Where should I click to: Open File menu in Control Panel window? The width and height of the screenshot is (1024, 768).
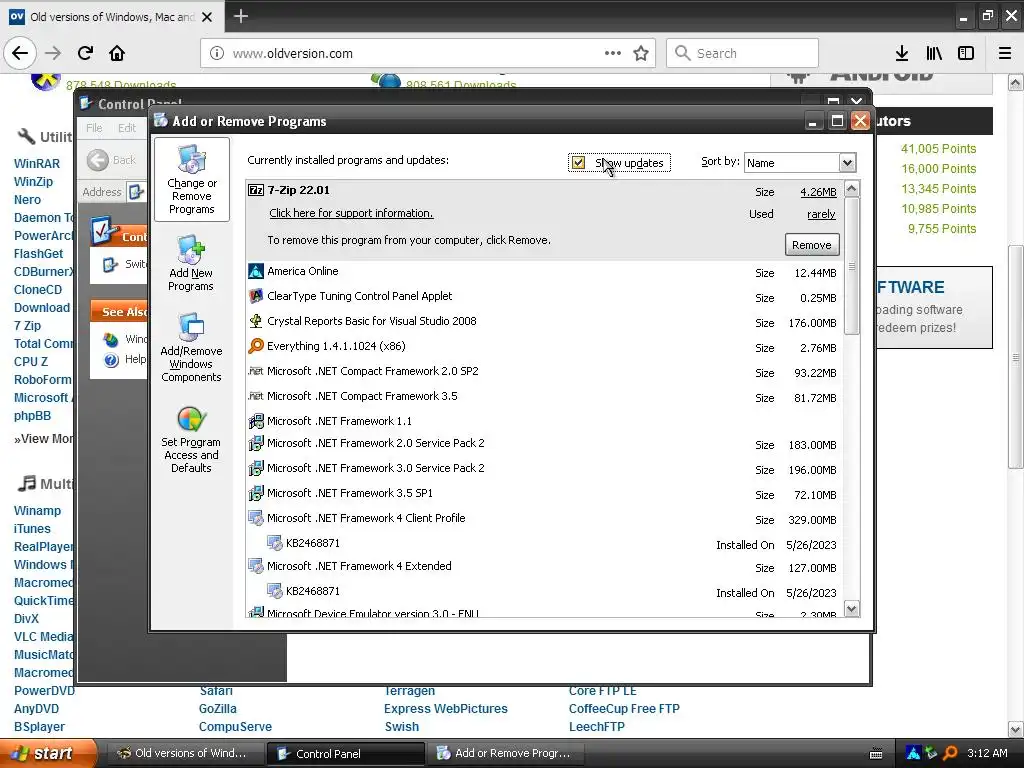(94, 128)
